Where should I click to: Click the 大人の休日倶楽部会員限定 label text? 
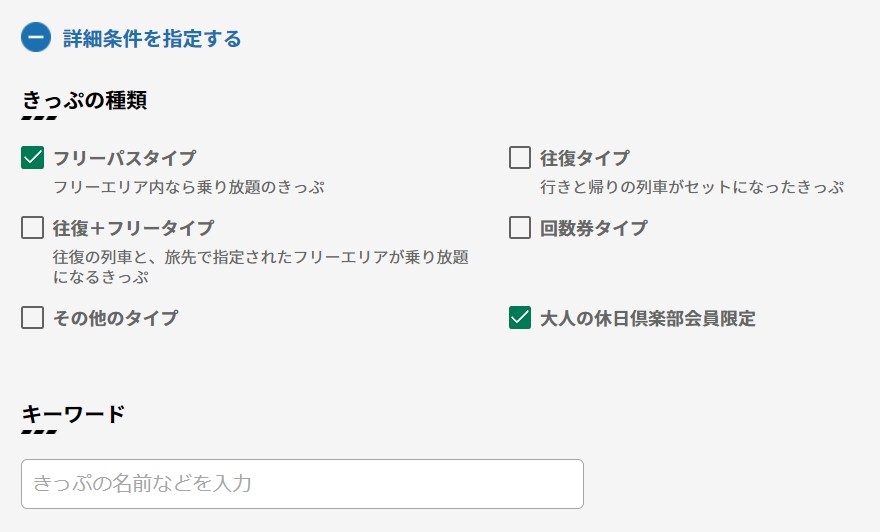coord(648,318)
